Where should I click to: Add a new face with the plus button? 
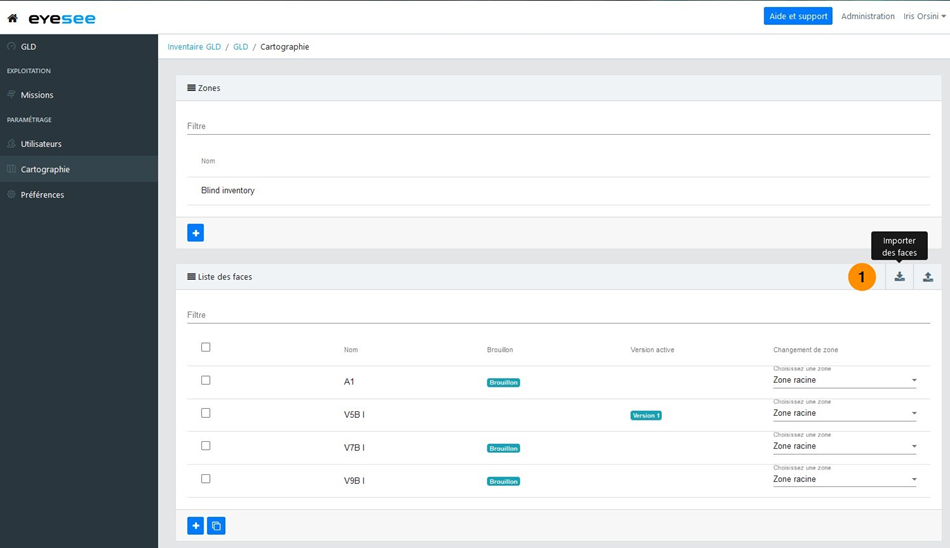click(196, 525)
